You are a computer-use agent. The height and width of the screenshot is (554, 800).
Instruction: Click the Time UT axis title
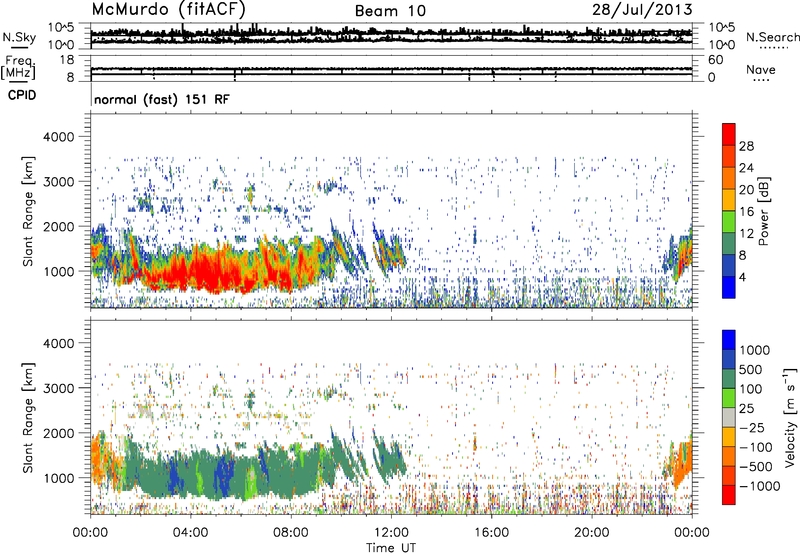[x=391, y=548]
